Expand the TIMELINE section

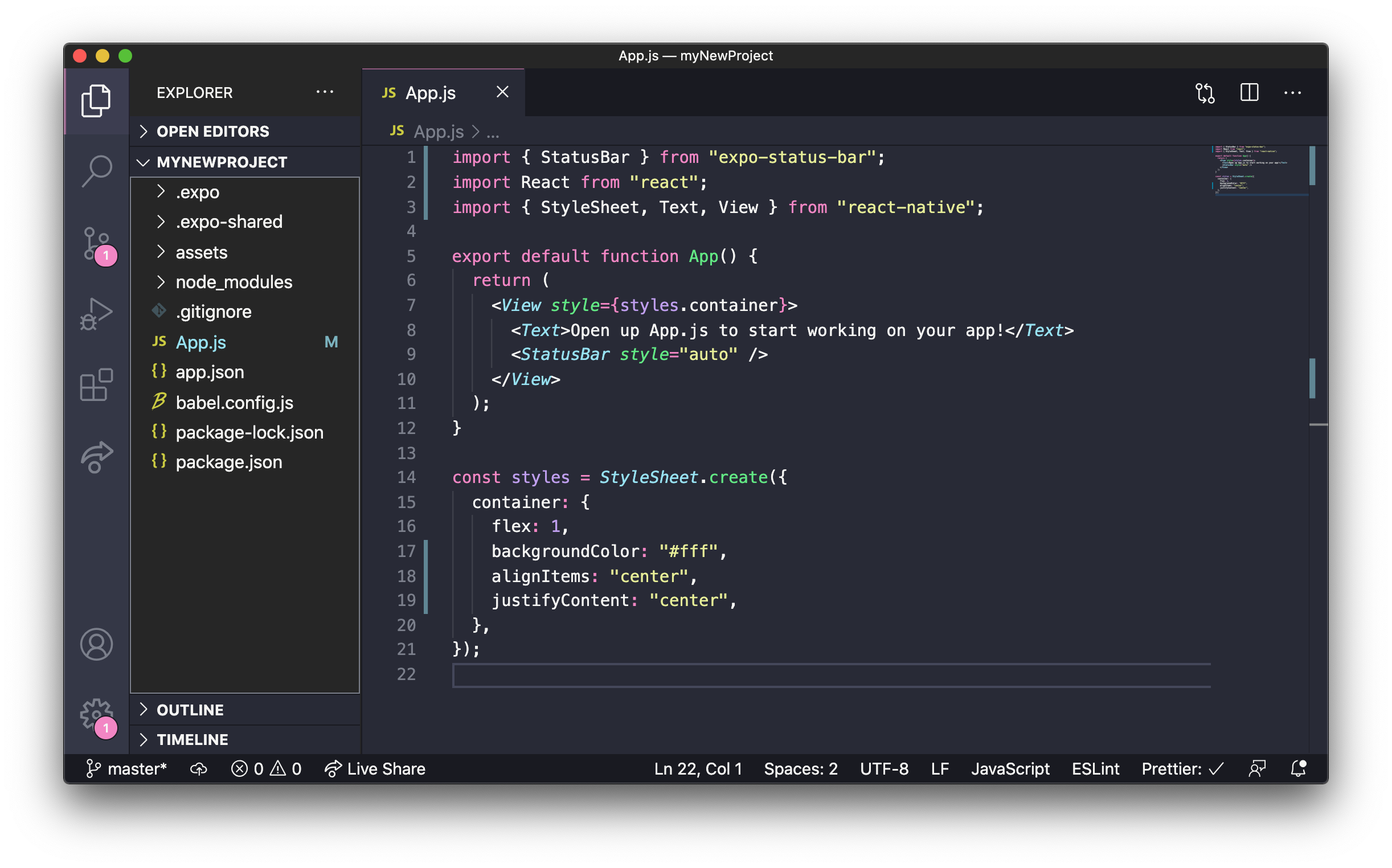(245, 739)
